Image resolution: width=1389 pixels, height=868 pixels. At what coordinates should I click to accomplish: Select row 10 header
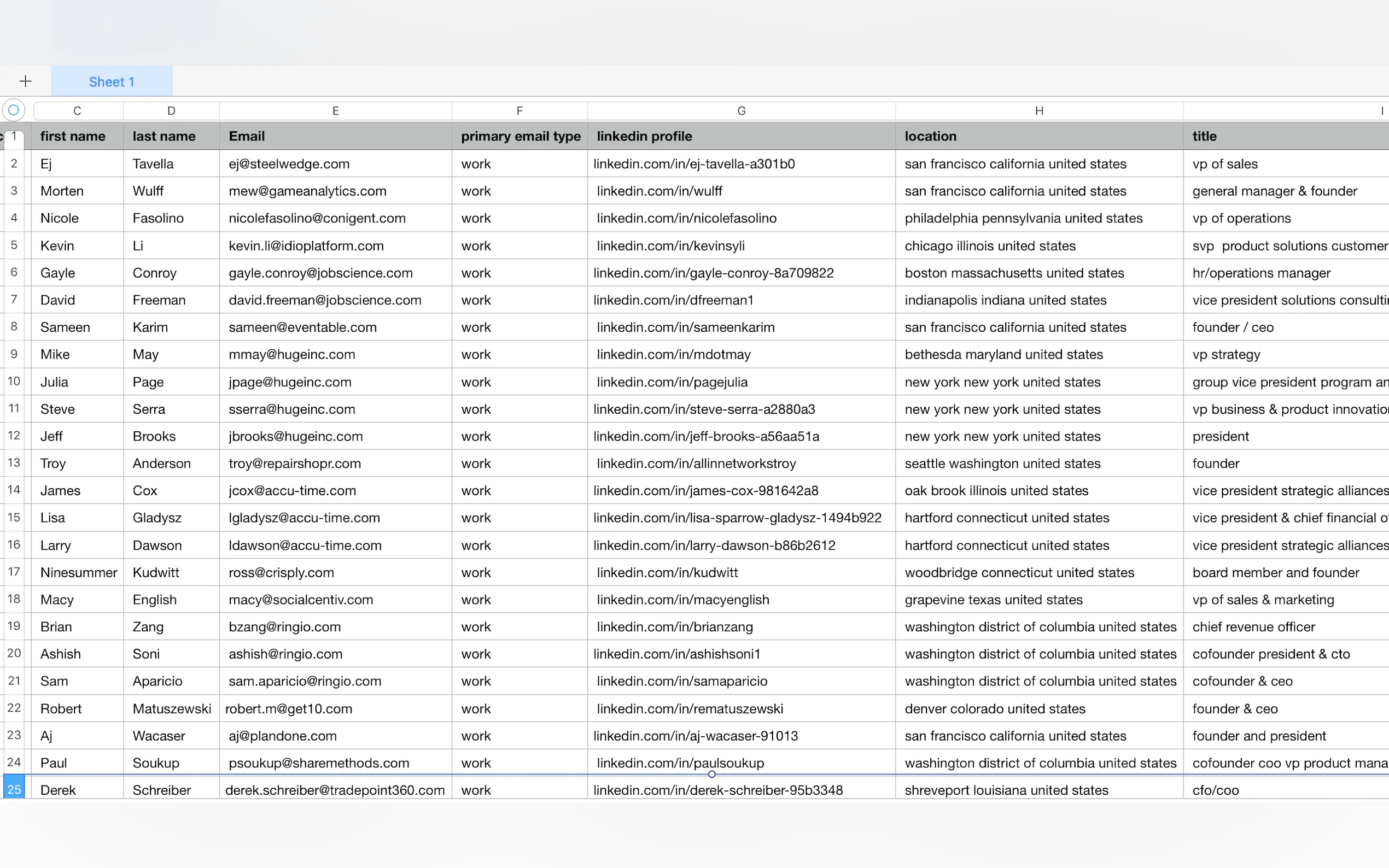pos(14,382)
